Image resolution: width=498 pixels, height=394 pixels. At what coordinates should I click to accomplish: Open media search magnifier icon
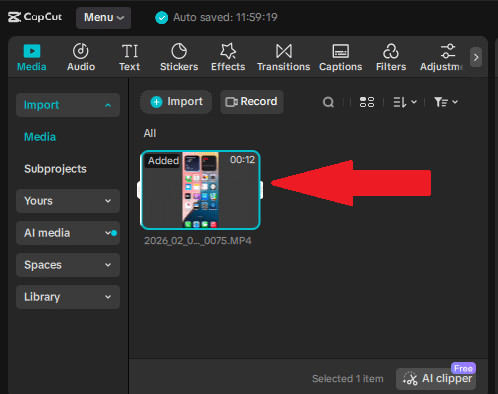(x=328, y=102)
